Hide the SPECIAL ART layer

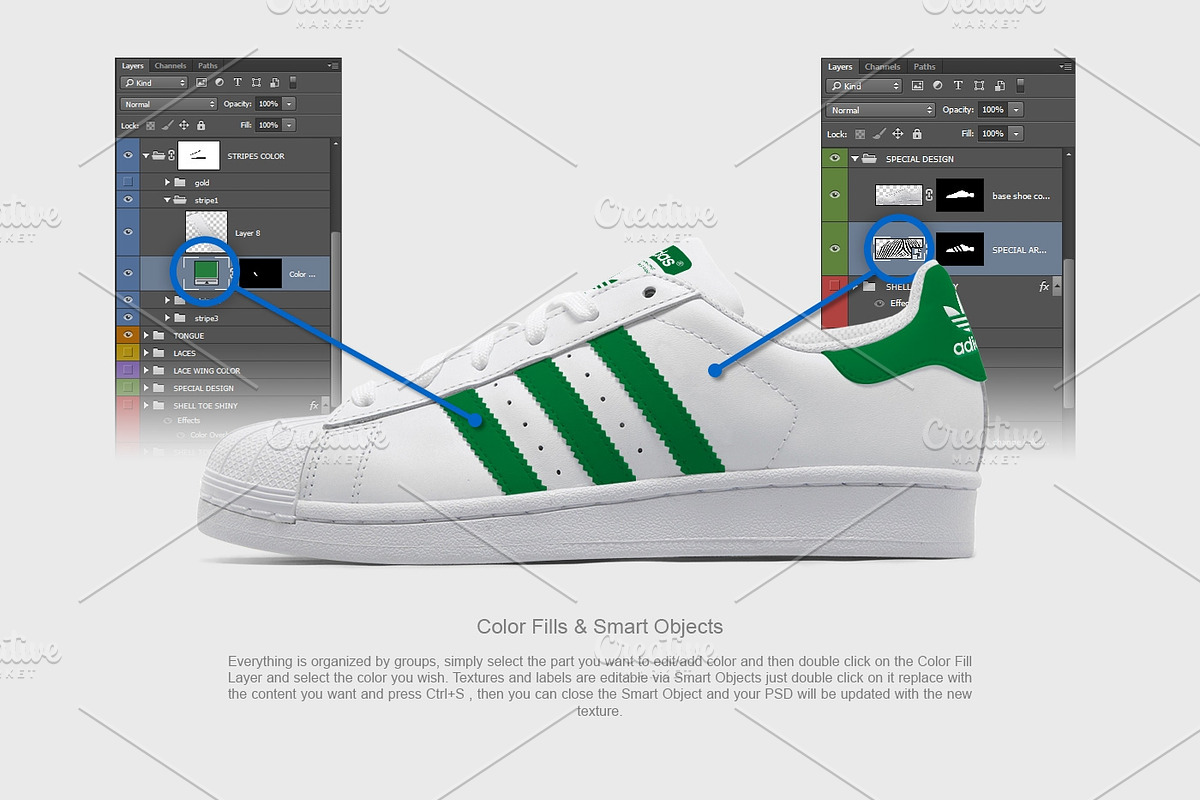(834, 250)
